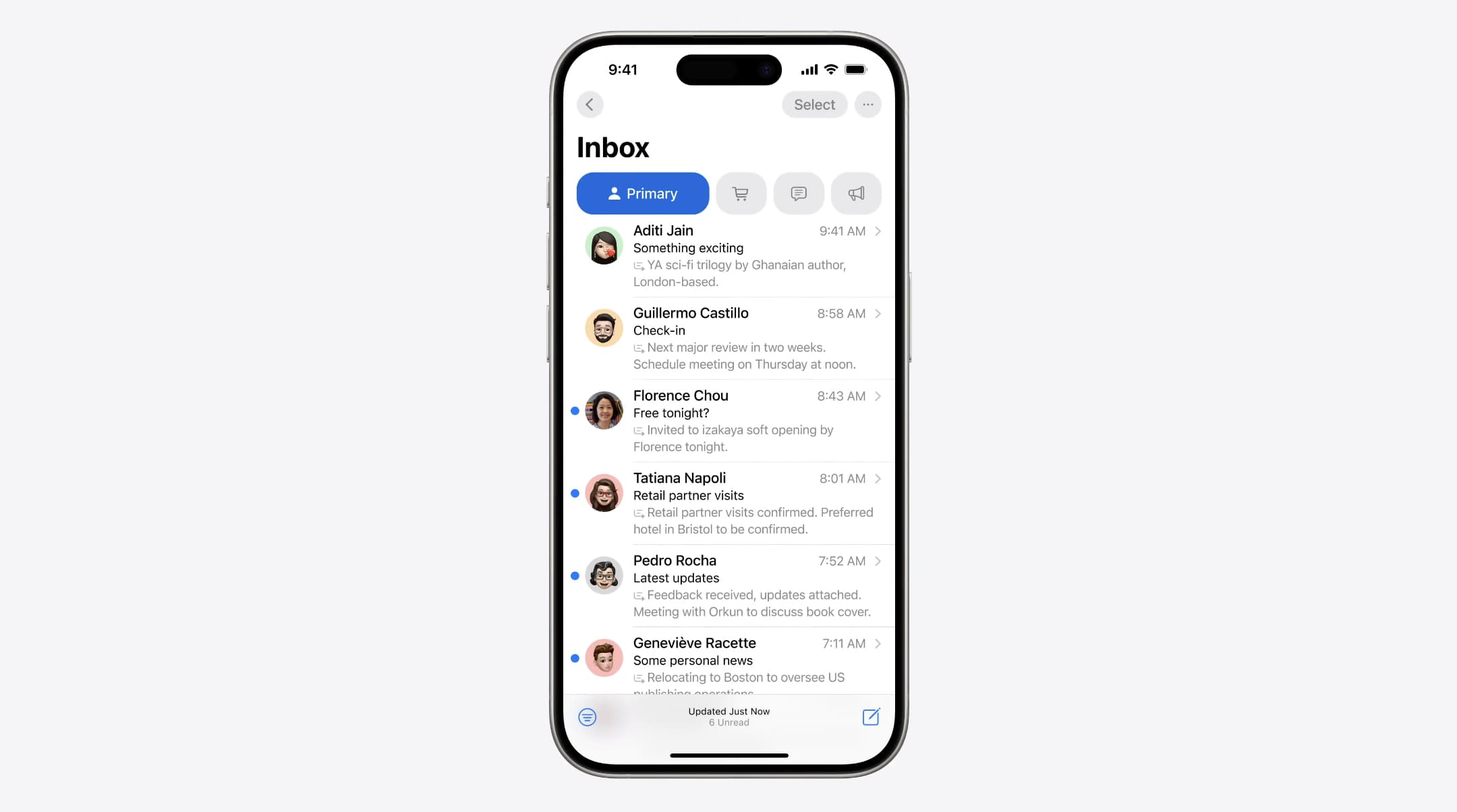
Task: Open Pedro Rocha Latest updates email
Action: point(728,585)
